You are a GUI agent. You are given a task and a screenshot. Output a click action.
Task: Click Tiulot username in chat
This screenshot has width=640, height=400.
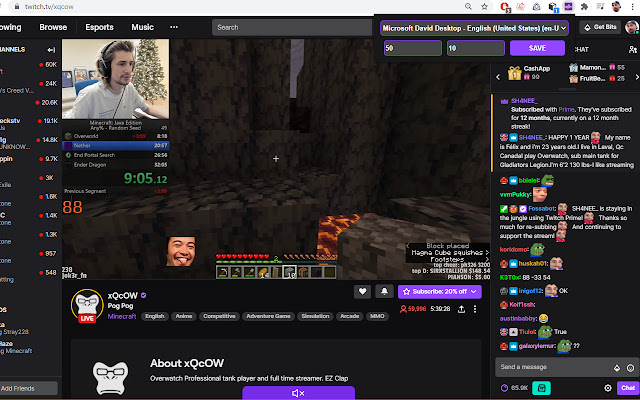[527, 332]
